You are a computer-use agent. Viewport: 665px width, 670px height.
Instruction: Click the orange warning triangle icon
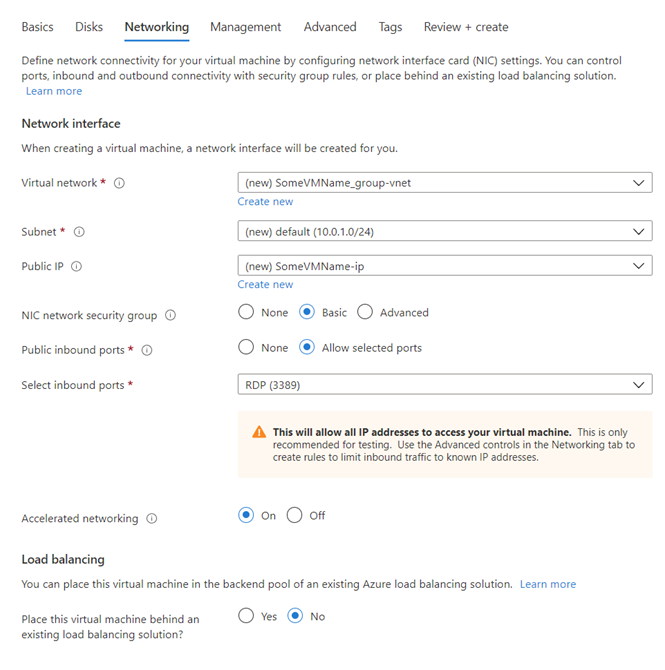pos(259,432)
